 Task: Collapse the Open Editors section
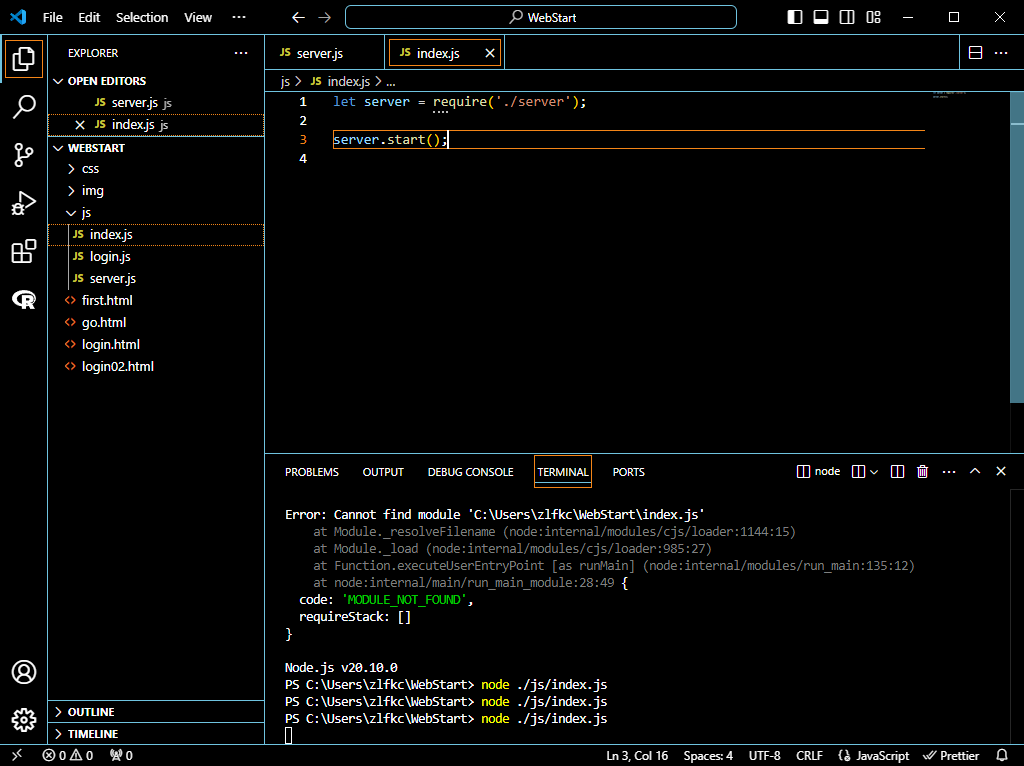[x=156, y=81]
